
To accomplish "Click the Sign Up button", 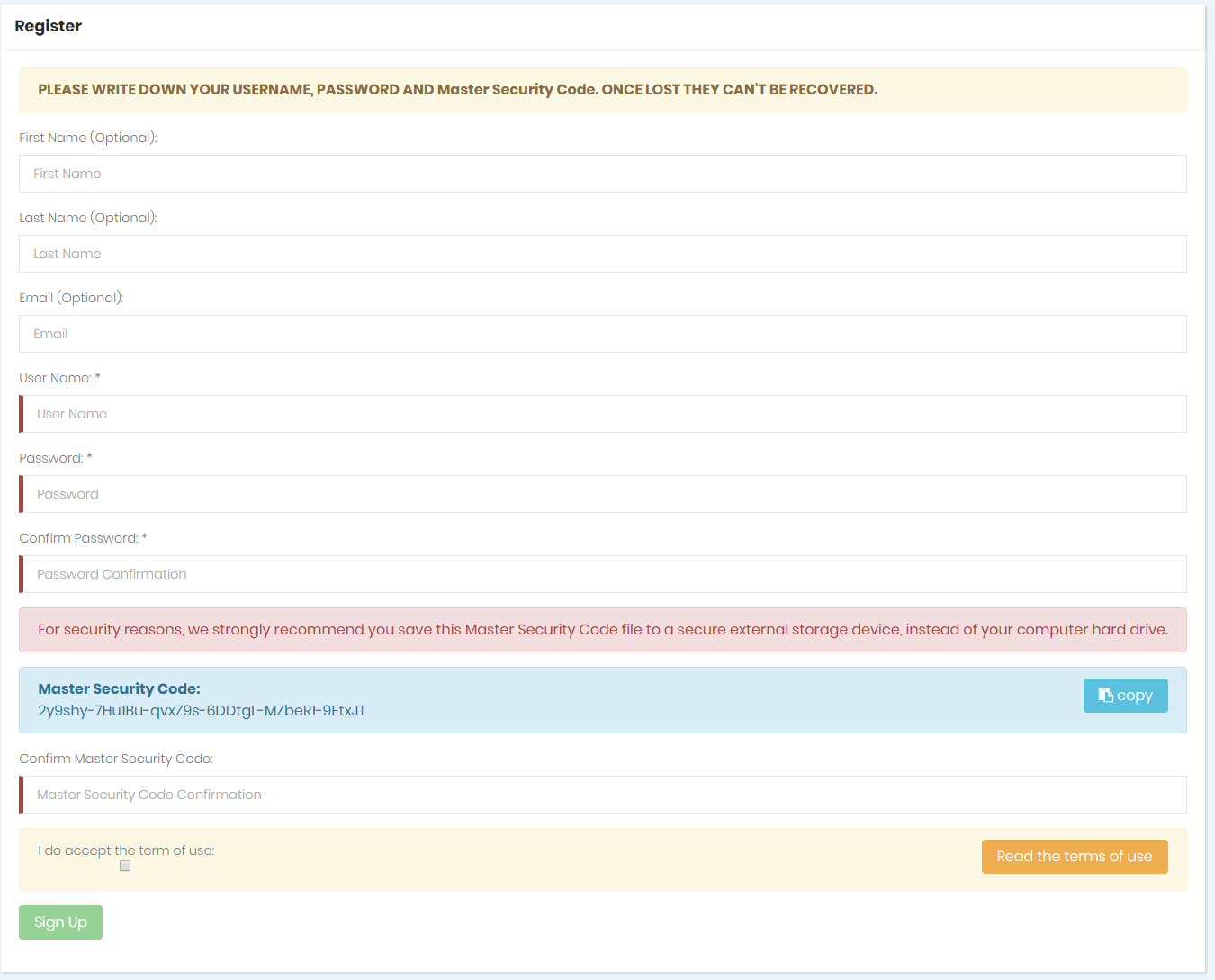I will pos(60,922).
